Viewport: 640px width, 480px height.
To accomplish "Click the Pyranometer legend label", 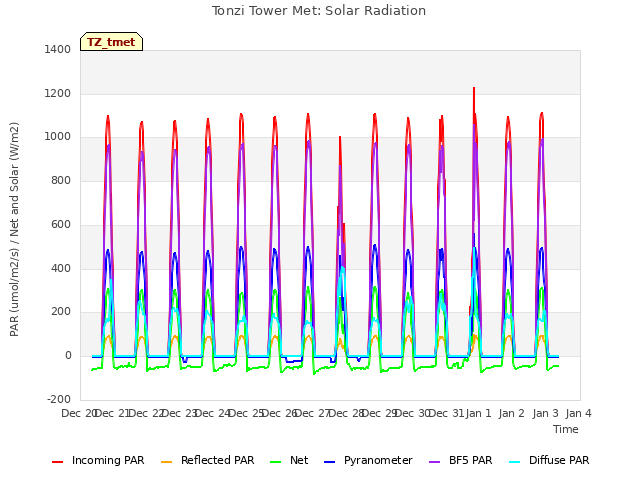I will pos(378,460).
